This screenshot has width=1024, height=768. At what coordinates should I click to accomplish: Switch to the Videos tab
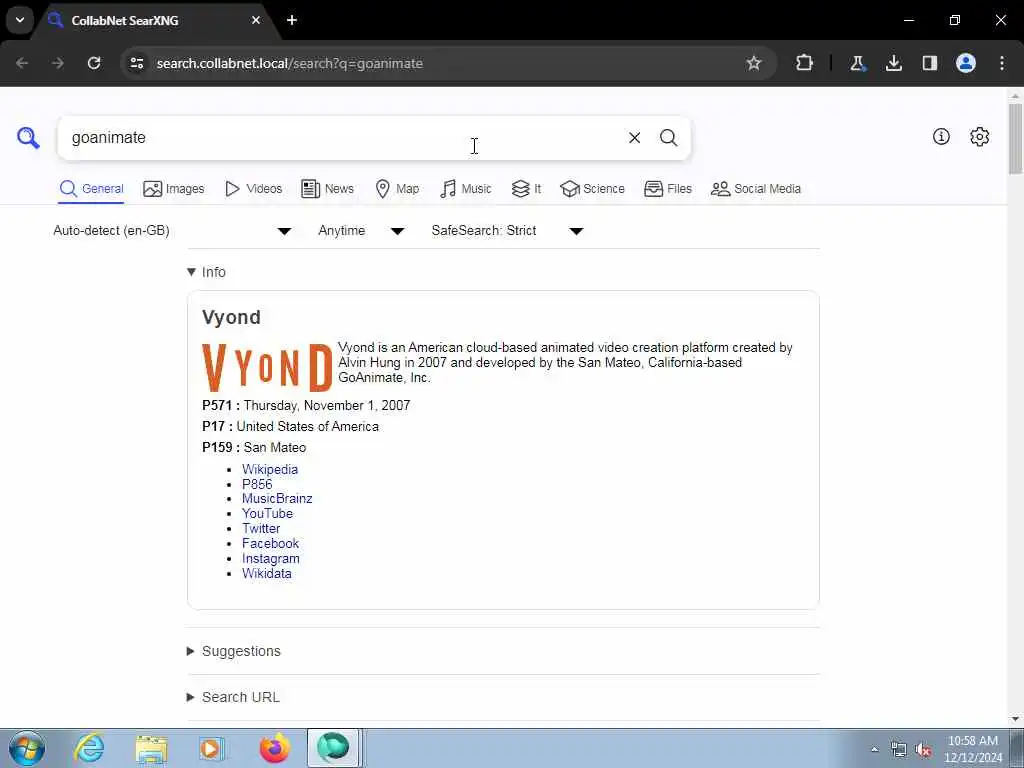[x=253, y=189]
